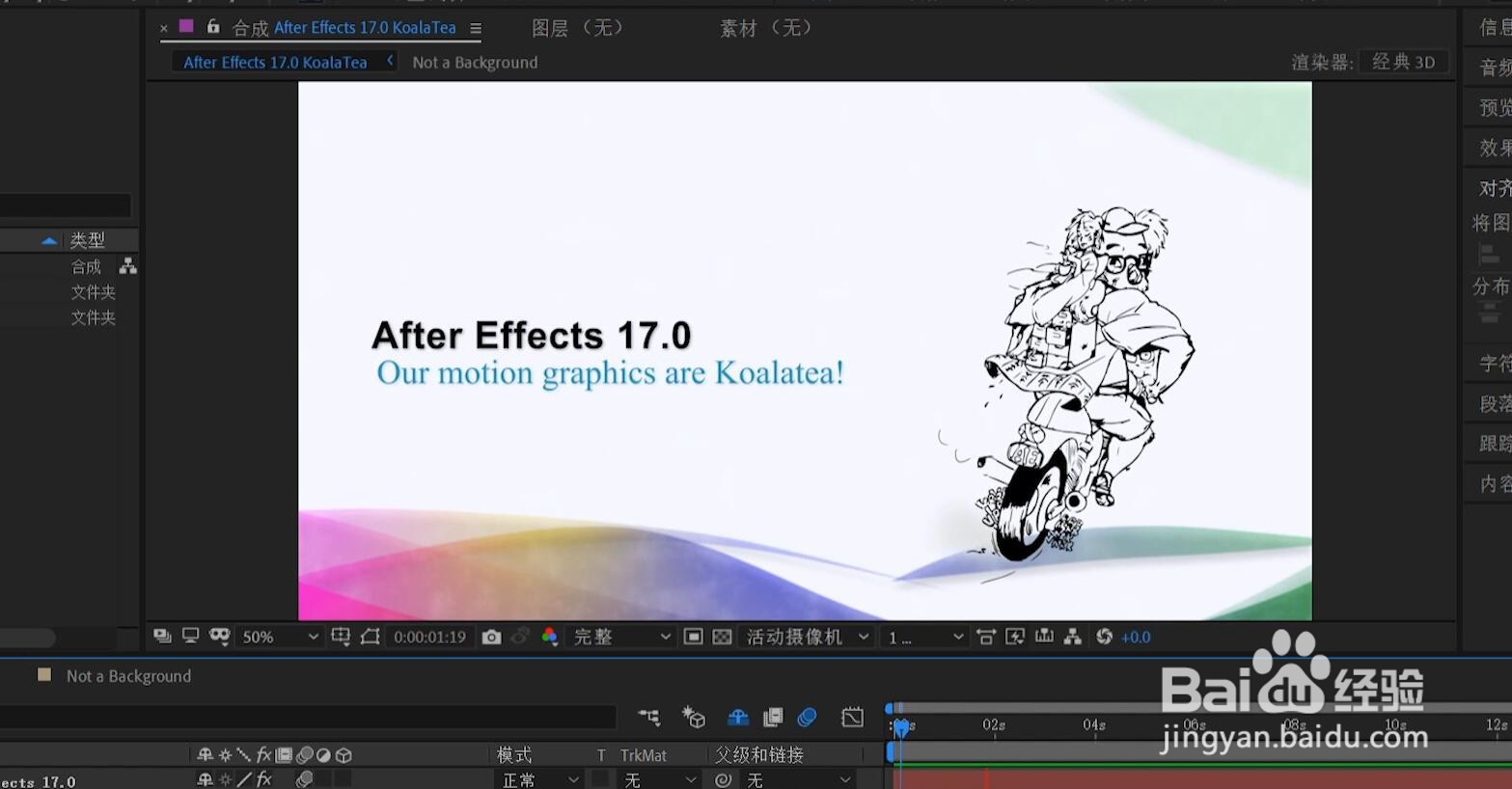
Task: Open the 1 view layout dropdown
Action: pyautogui.click(x=923, y=637)
